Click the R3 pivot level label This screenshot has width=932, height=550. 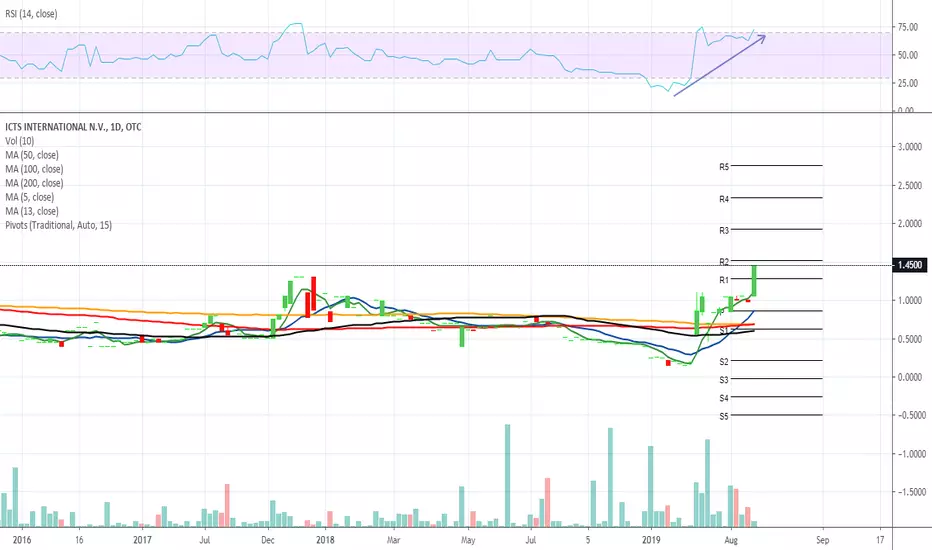point(724,230)
